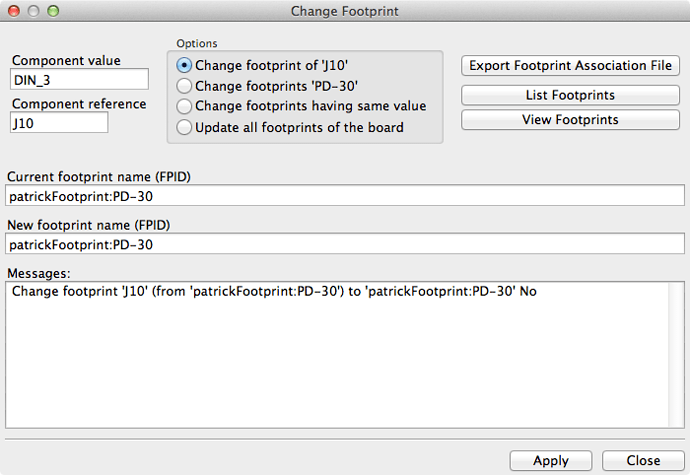Click the green zoom window button
The image size is (690, 475).
(x=53, y=11)
